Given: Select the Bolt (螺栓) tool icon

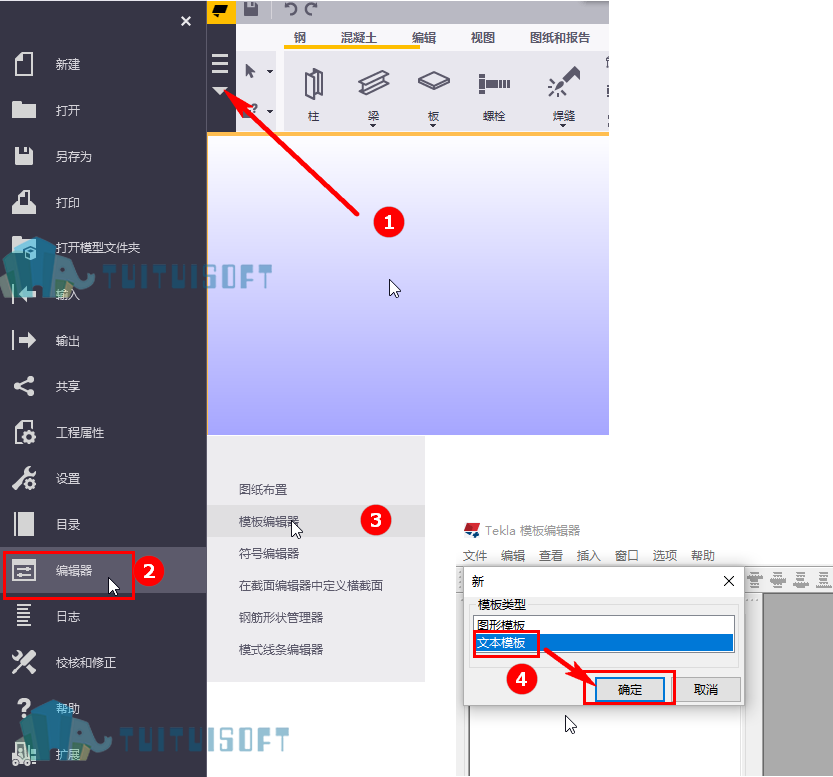Looking at the screenshot, I should 494,83.
